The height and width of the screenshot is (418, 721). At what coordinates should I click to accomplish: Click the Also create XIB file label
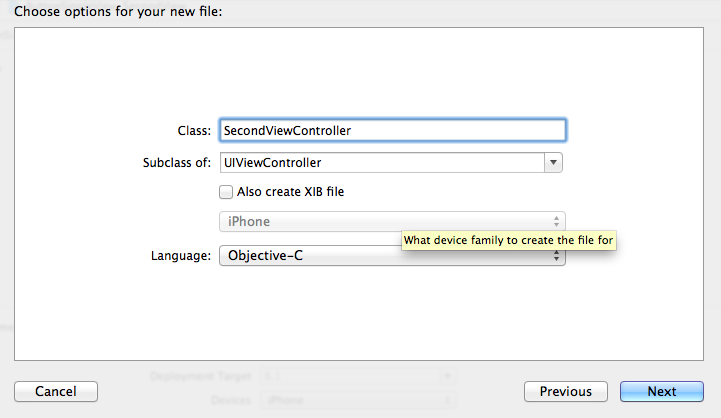290,192
